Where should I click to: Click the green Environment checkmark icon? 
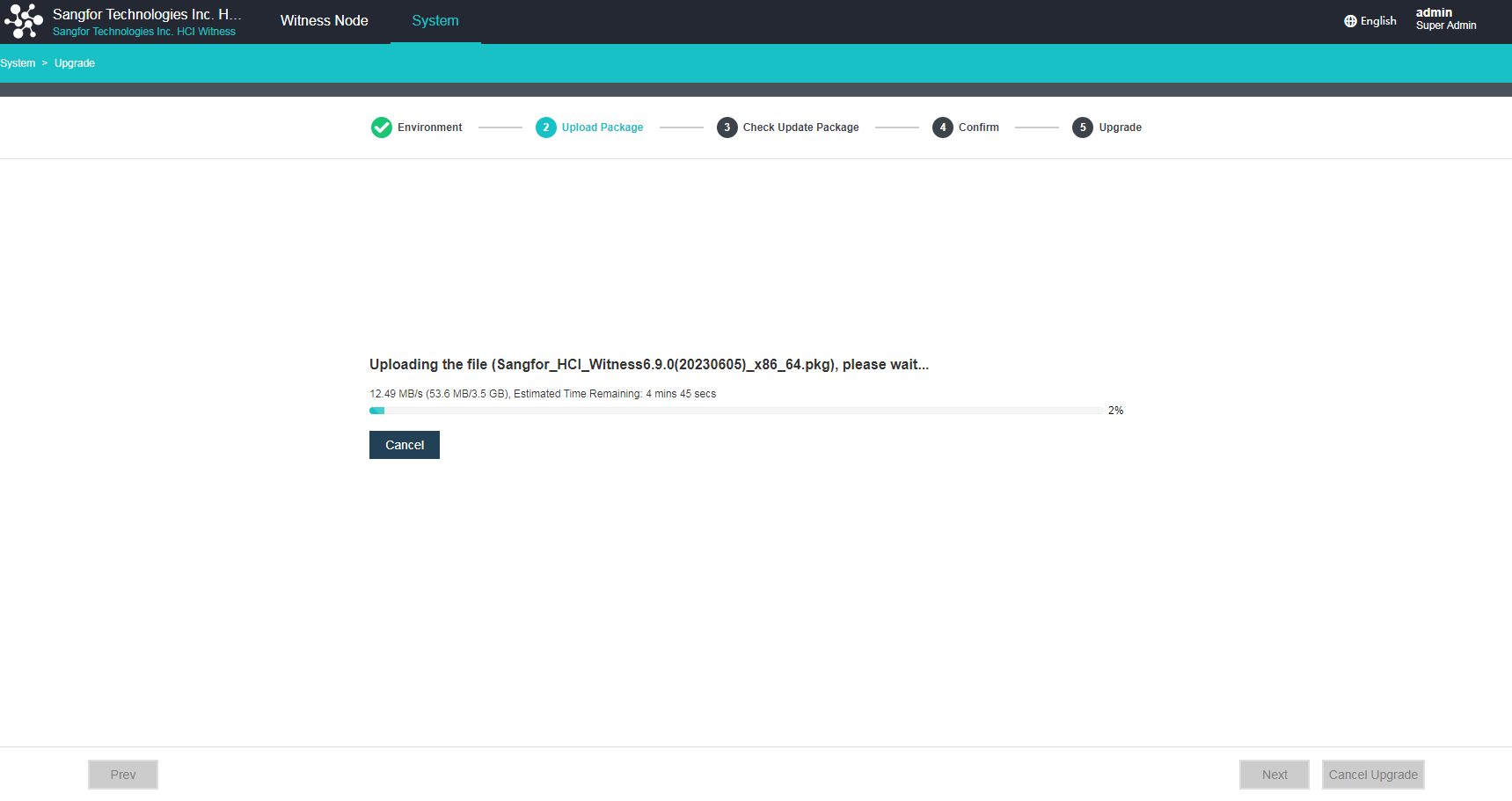[x=381, y=127]
